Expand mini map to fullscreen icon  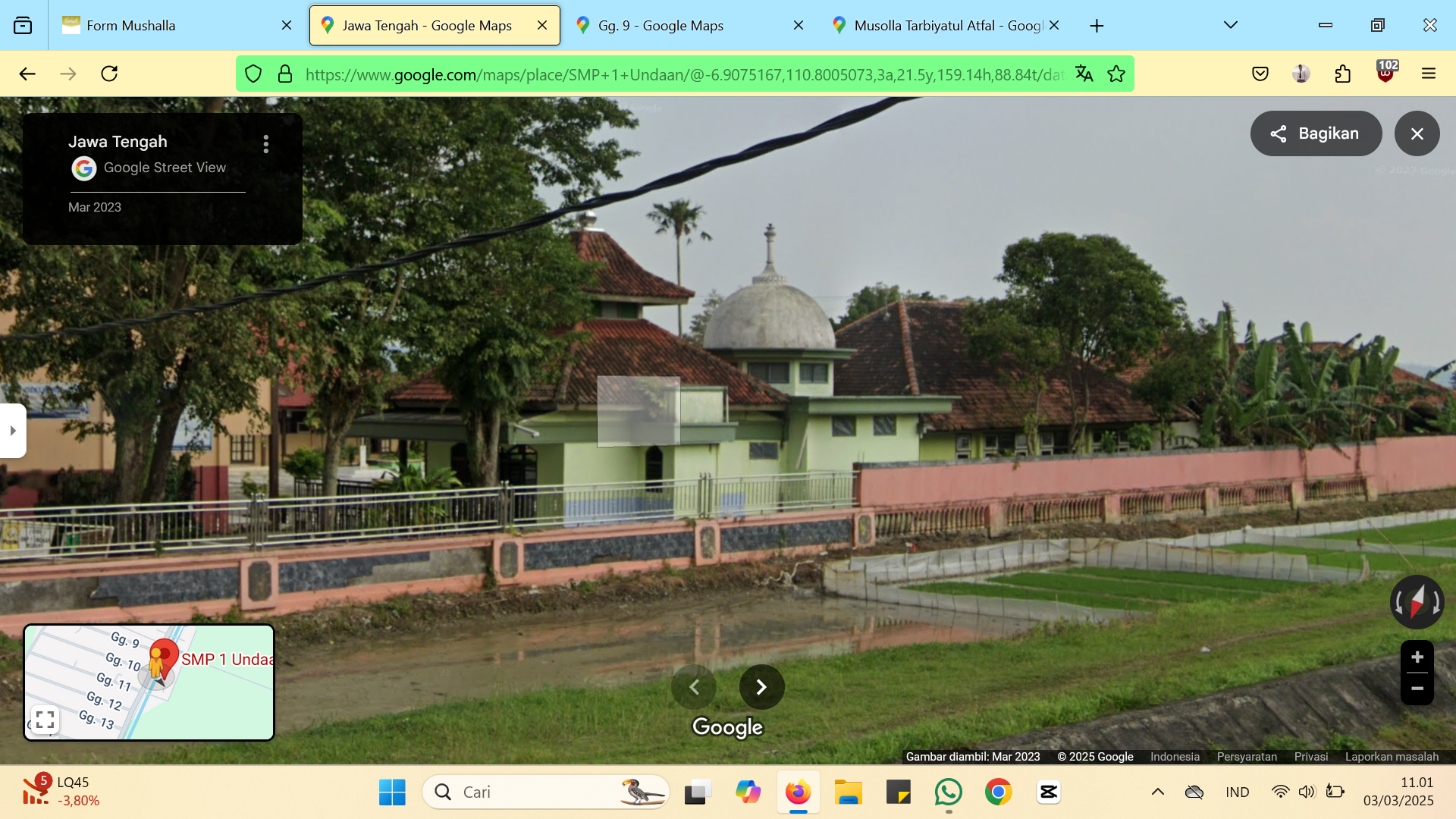[45, 719]
